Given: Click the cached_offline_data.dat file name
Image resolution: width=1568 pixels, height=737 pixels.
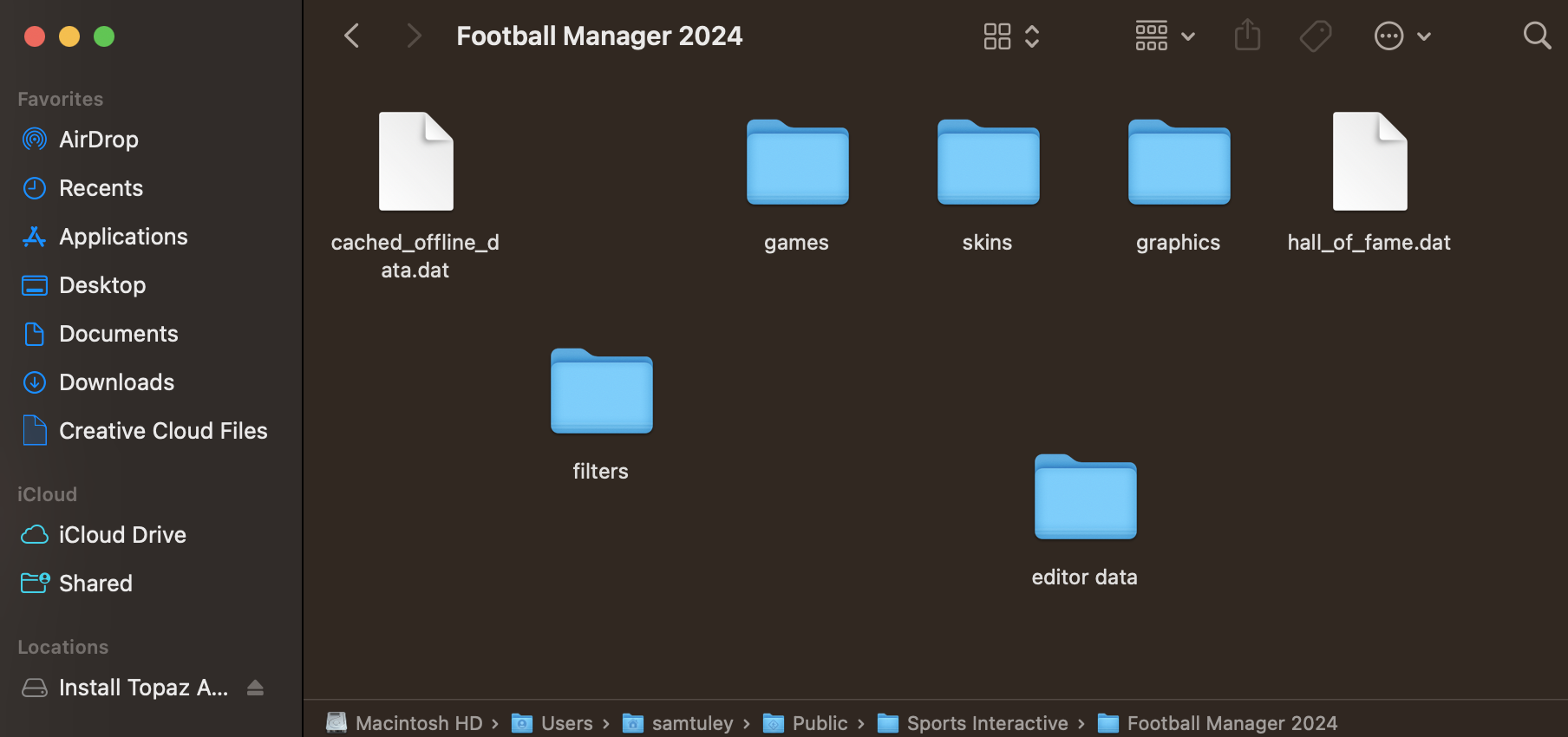Looking at the screenshot, I should tap(415, 256).
